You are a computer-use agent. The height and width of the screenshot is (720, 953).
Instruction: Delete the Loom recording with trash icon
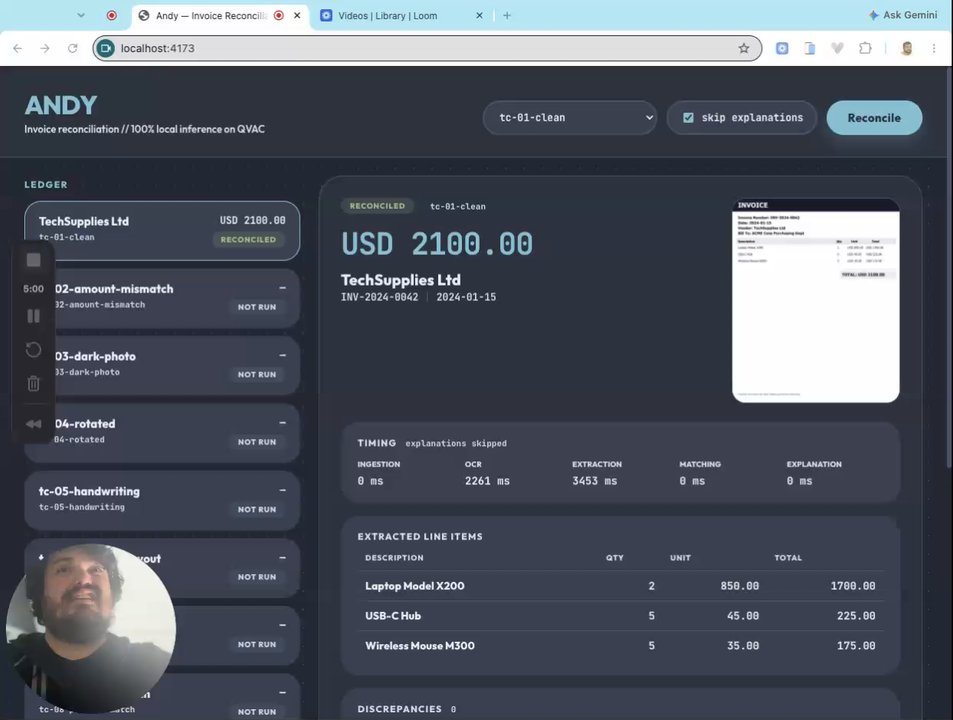[x=33, y=383]
